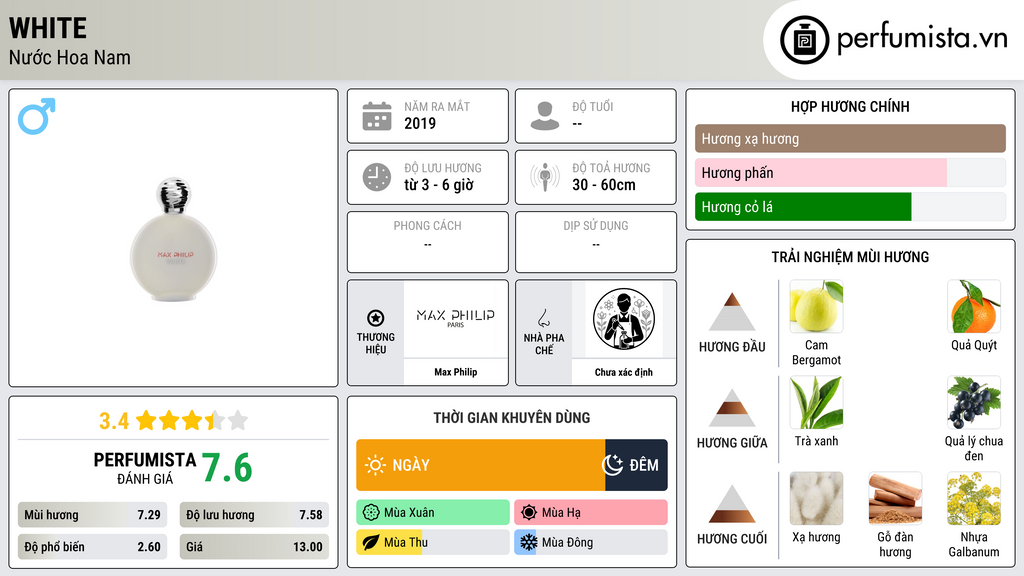Click the Mùa Hạ season bar
The height and width of the screenshot is (576, 1024).
point(591,513)
